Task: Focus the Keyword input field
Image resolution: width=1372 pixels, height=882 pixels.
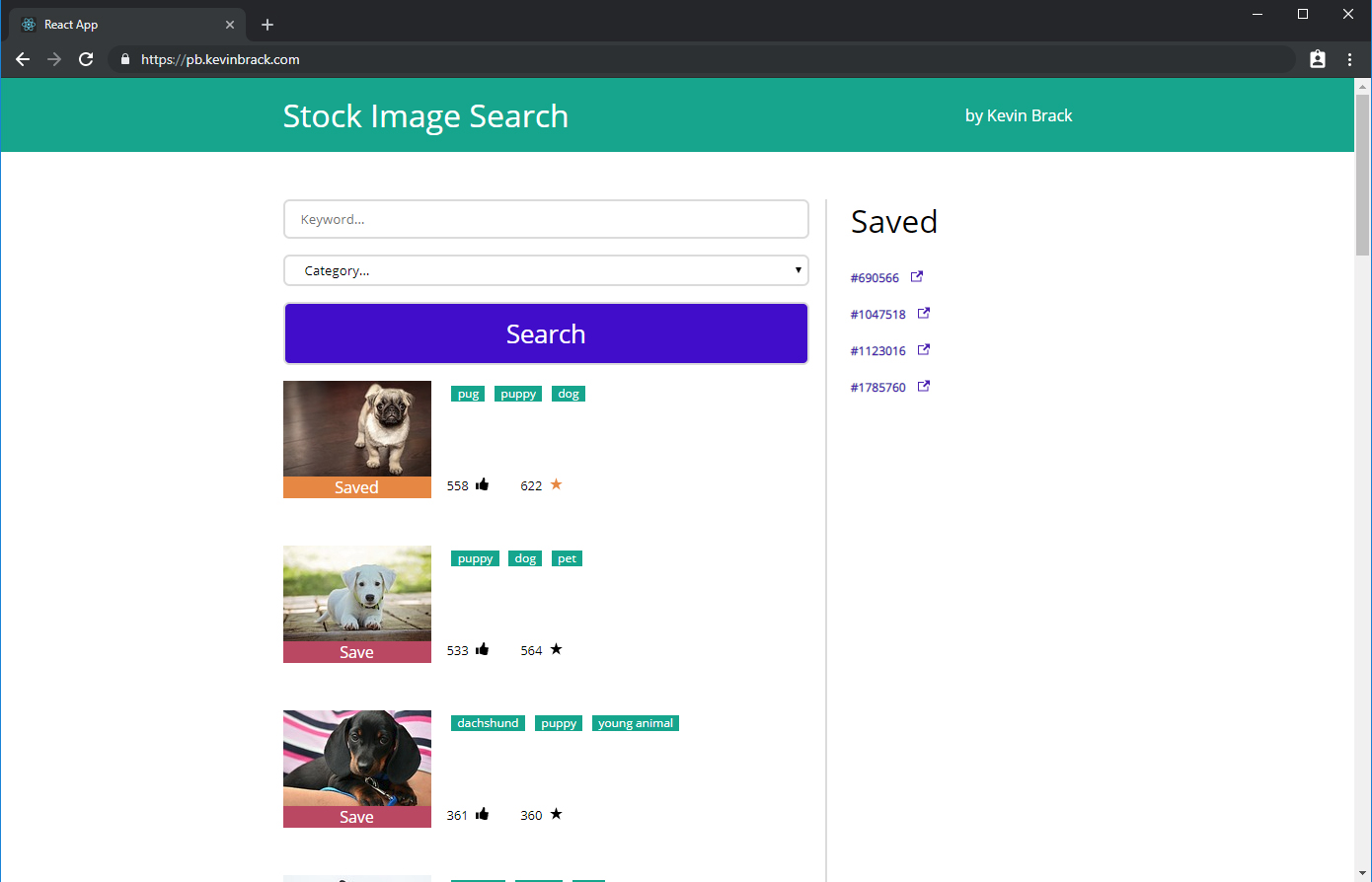Action: (x=546, y=219)
